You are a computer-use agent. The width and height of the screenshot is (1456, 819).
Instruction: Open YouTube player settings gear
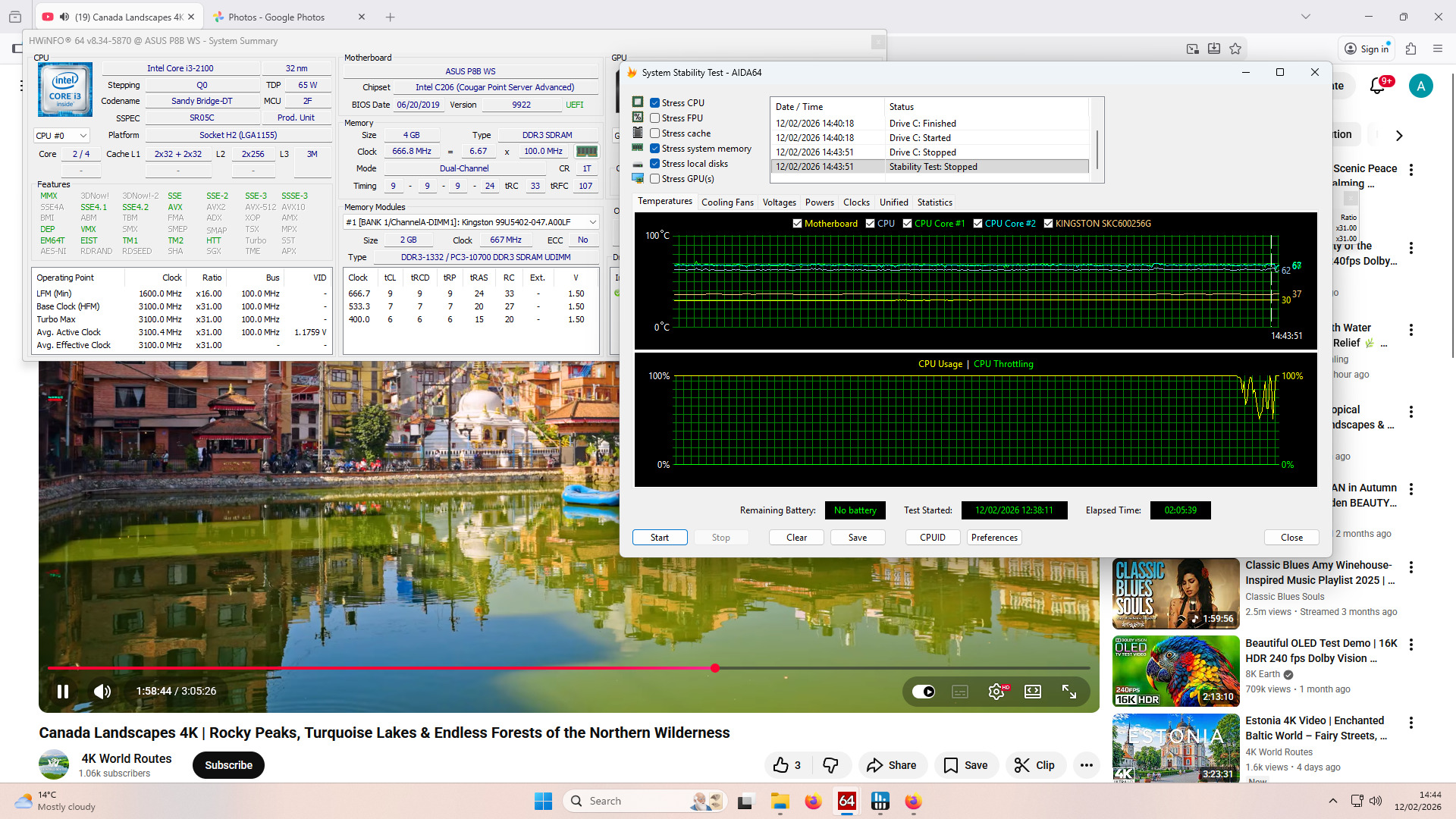pyautogui.click(x=996, y=691)
